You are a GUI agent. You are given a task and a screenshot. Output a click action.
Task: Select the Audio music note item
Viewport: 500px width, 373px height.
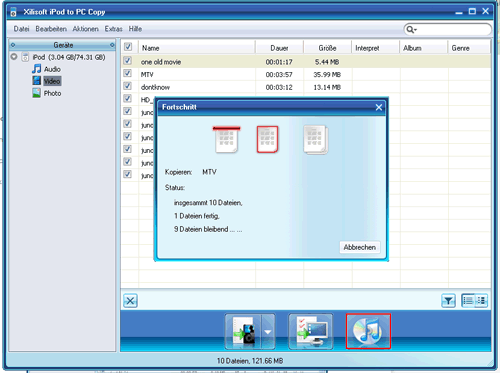(47, 69)
